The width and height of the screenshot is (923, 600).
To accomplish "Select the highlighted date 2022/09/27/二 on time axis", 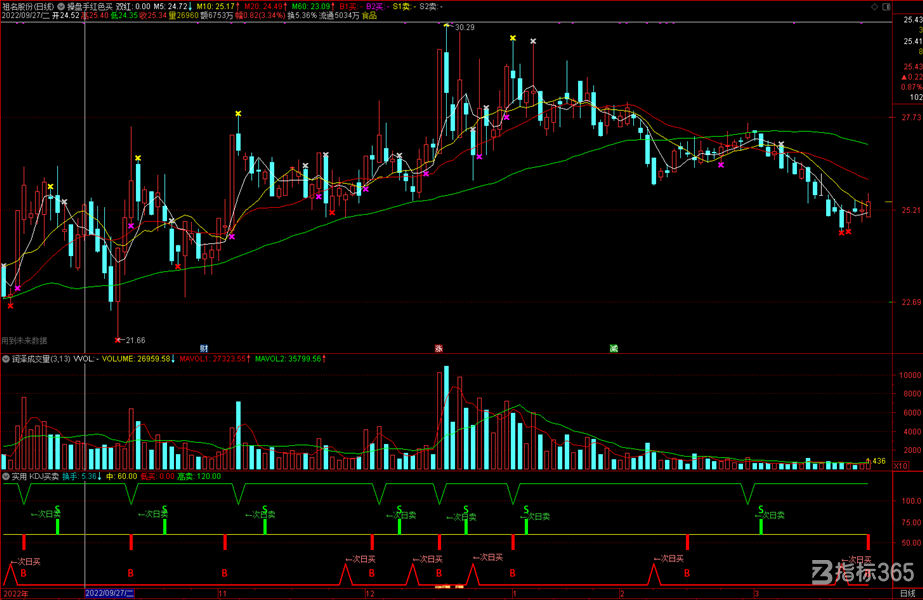I will [110, 594].
